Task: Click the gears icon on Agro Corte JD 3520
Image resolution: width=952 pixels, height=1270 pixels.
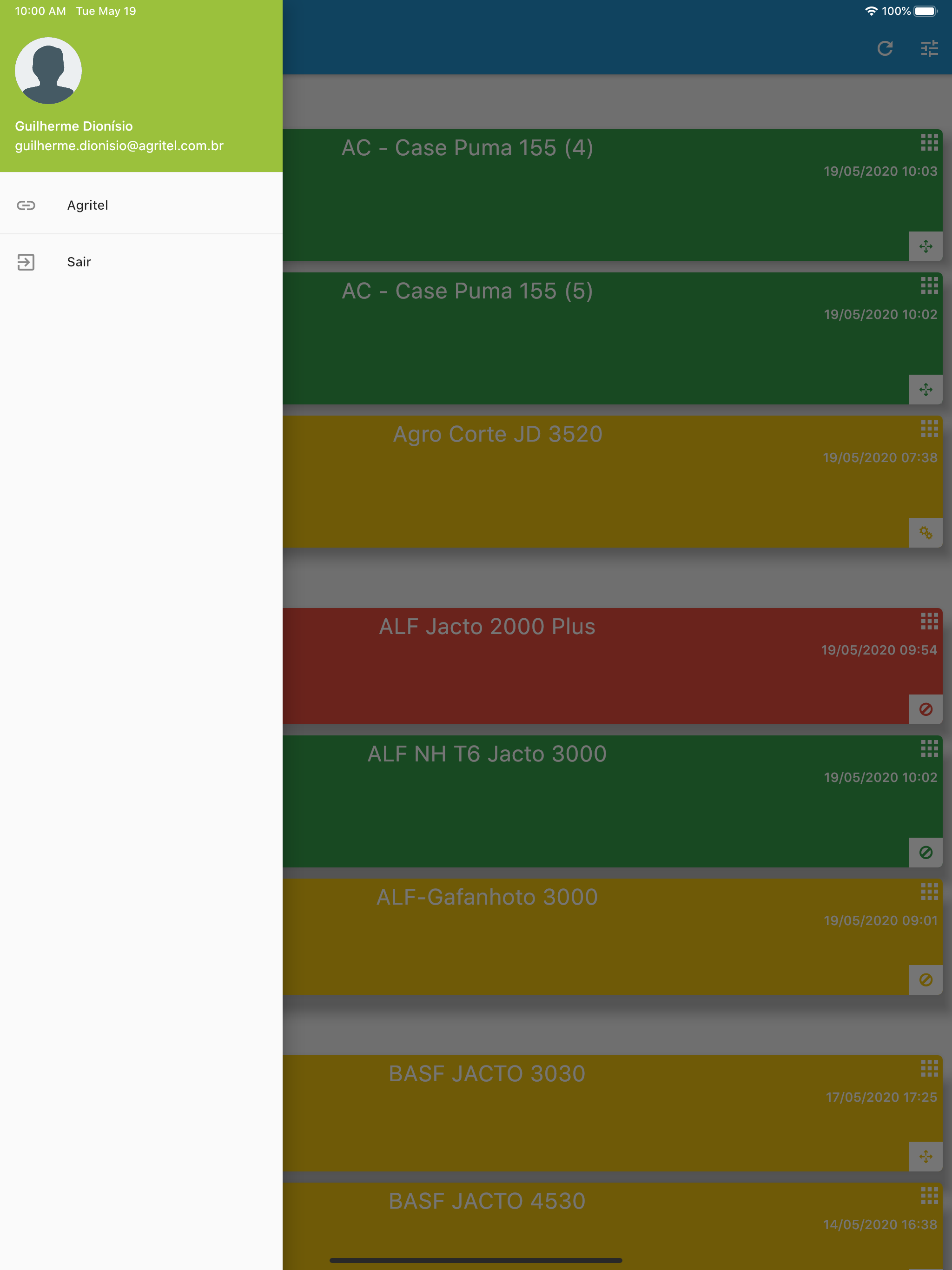Action: click(926, 533)
